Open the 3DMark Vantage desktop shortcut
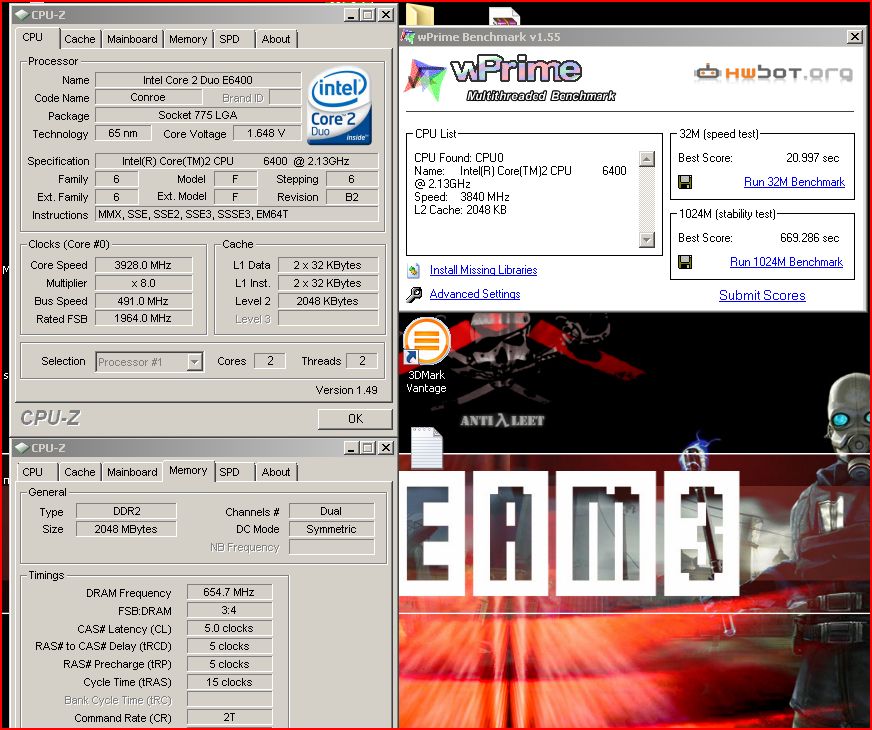The height and width of the screenshot is (730, 872). 427,356
